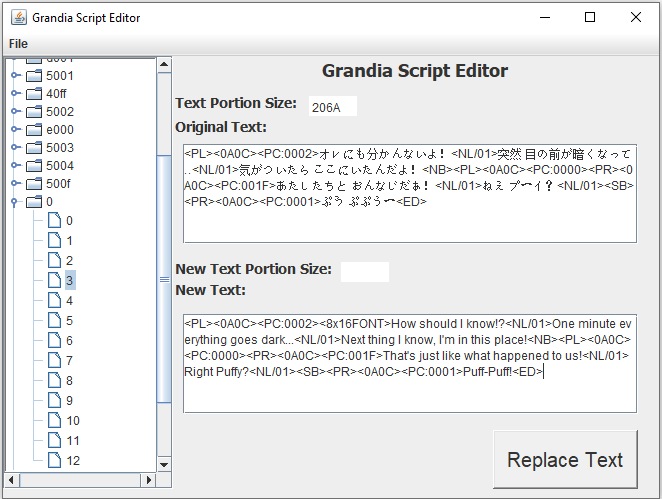Select the open 0 folder icon
This screenshot has height=499, width=662.
(34, 202)
